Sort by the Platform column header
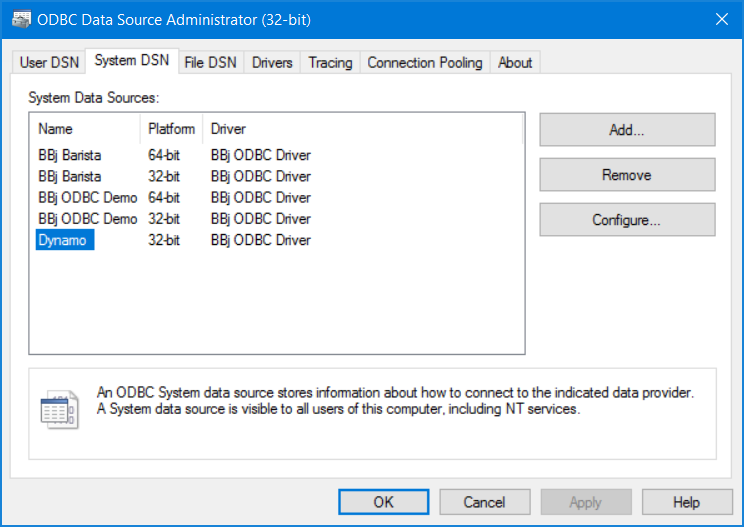This screenshot has width=744, height=527. point(171,129)
